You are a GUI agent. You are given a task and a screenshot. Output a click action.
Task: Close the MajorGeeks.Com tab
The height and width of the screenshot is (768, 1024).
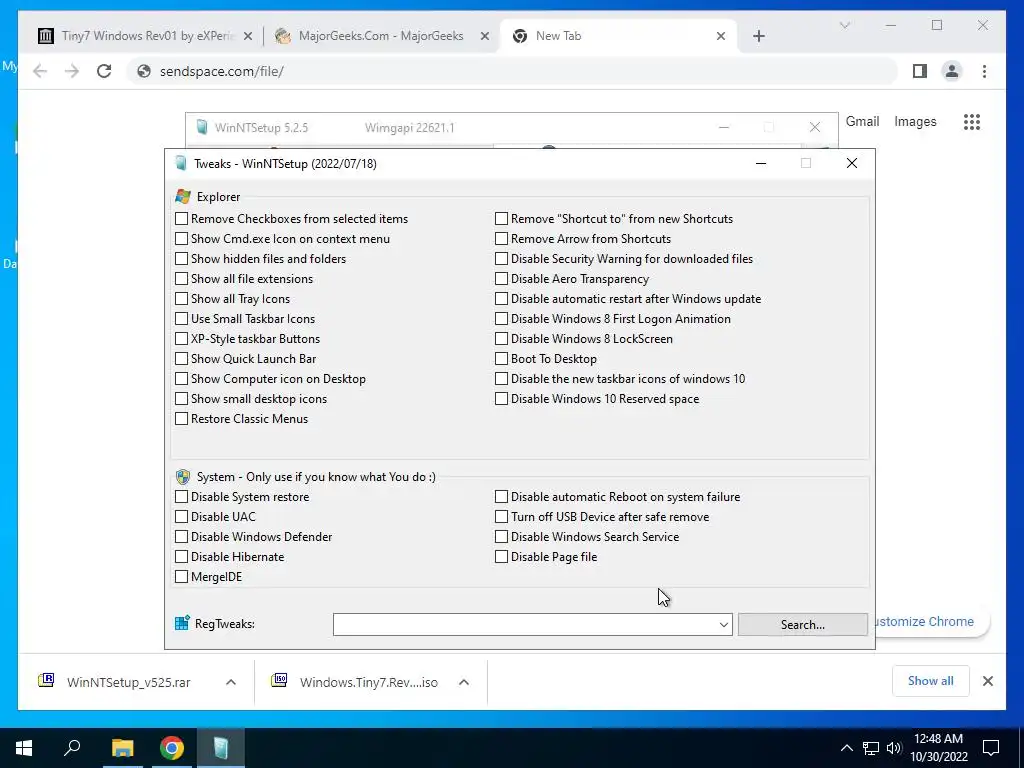(485, 37)
